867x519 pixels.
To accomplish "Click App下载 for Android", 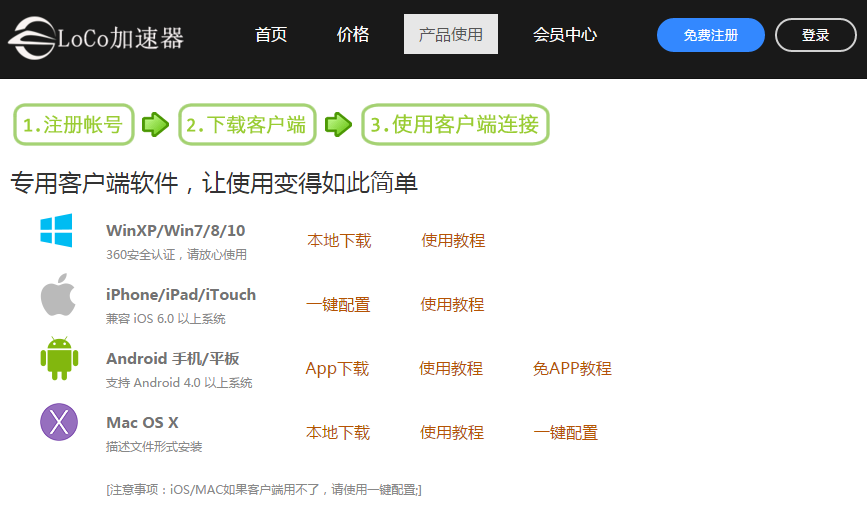I will pos(337,369).
